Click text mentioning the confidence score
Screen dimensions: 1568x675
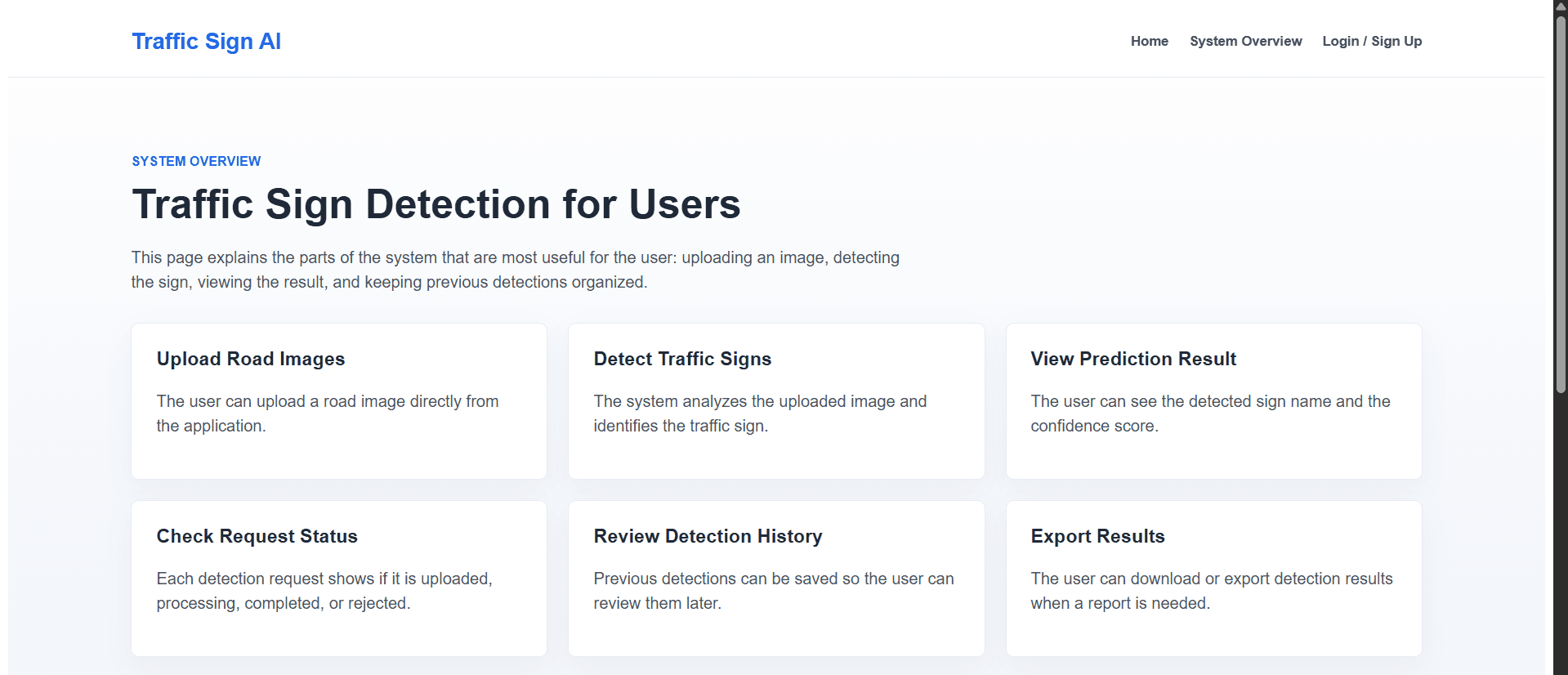click(x=1210, y=413)
